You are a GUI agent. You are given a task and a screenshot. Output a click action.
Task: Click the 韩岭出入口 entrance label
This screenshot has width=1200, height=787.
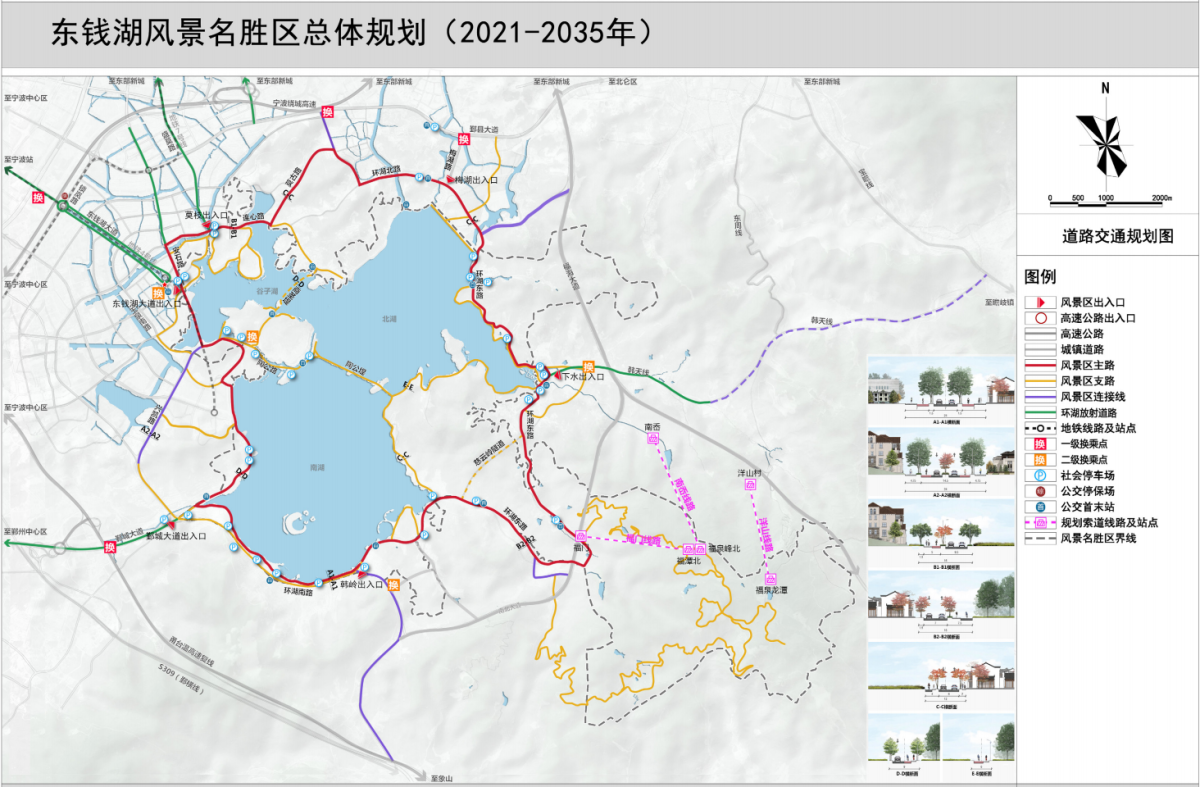[362, 584]
